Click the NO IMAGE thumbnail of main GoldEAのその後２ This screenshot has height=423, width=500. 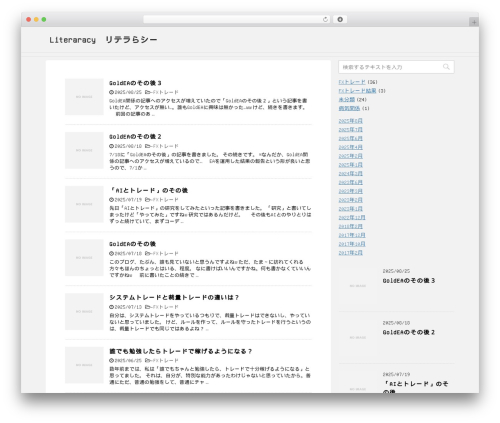tap(84, 151)
